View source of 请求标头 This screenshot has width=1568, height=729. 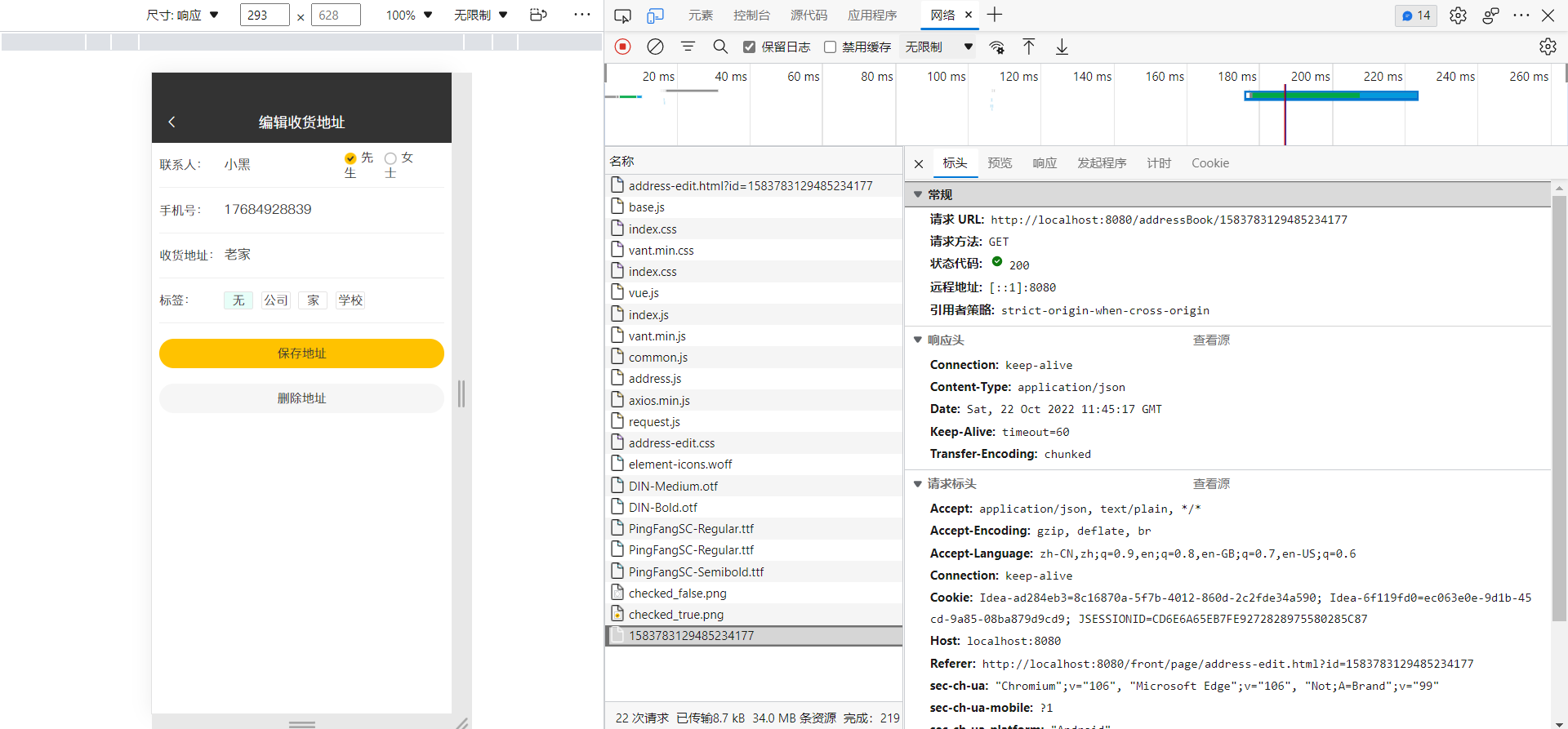point(1211,484)
